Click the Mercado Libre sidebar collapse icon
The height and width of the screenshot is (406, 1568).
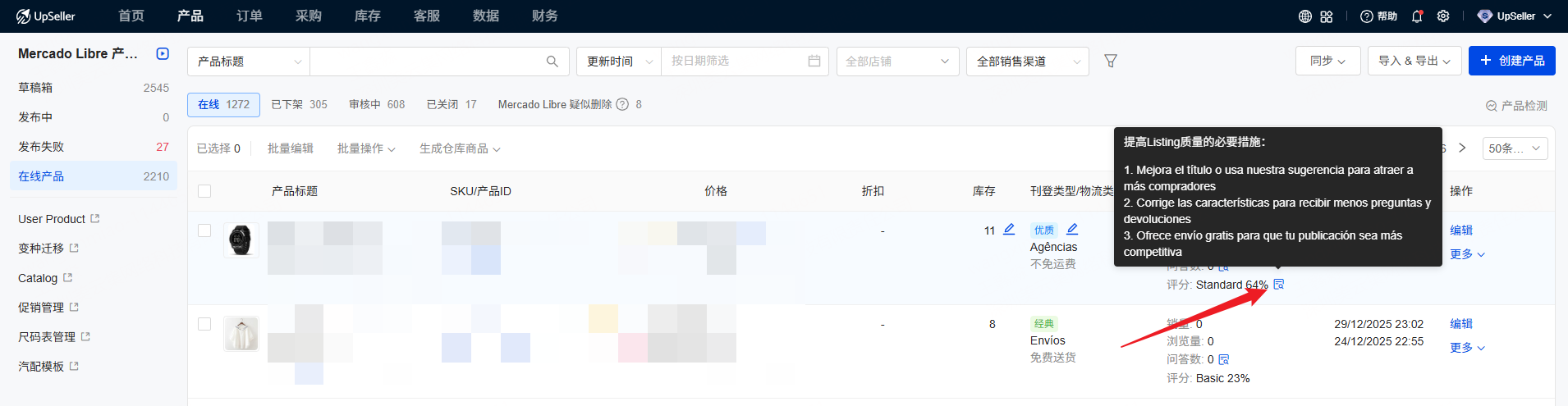click(163, 54)
